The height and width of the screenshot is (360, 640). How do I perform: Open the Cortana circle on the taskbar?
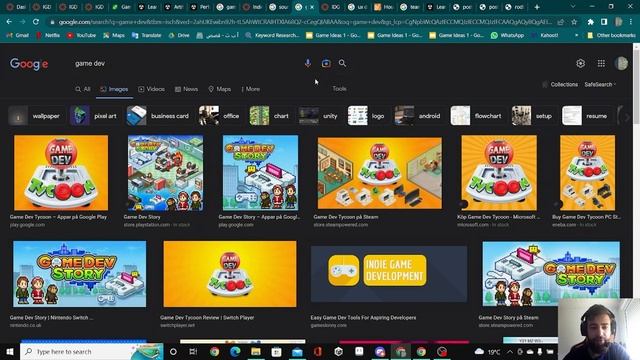tap(173, 351)
